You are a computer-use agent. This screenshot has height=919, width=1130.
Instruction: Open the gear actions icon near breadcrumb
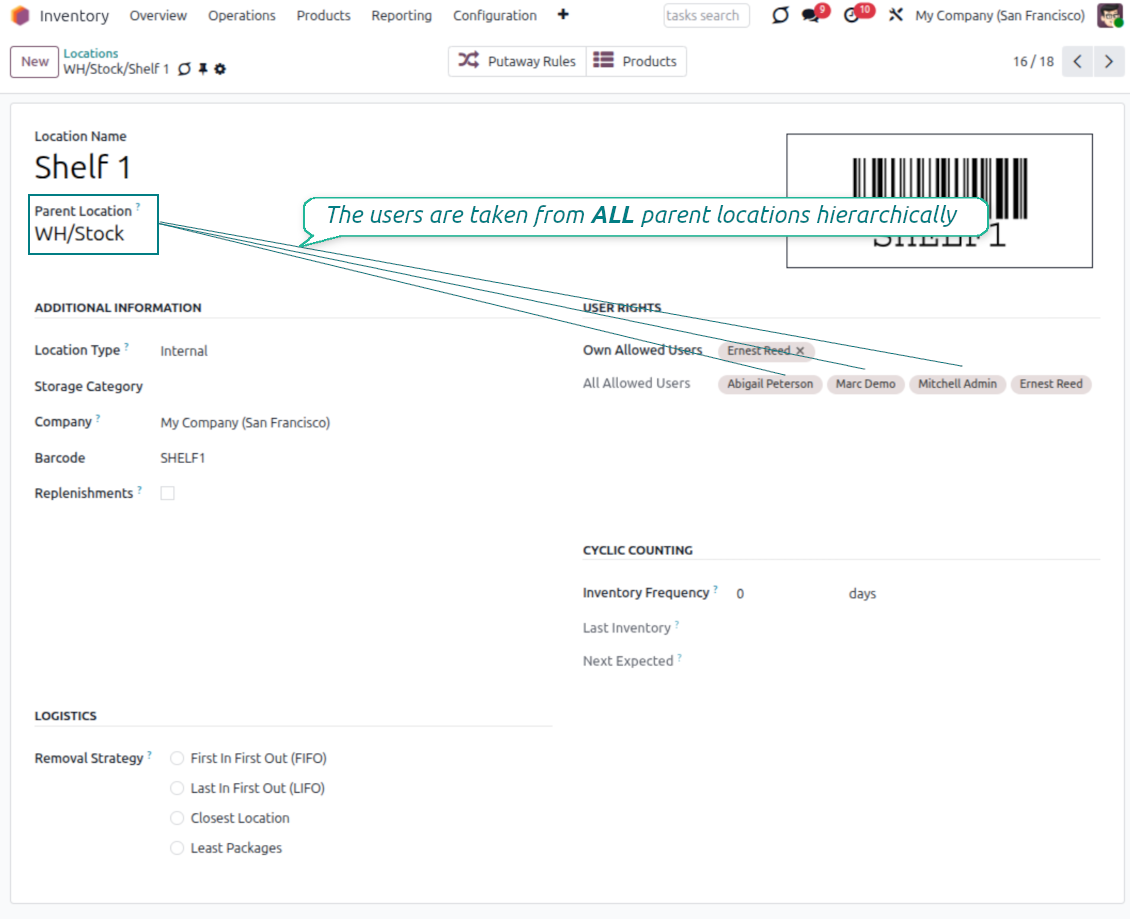click(x=220, y=69)
